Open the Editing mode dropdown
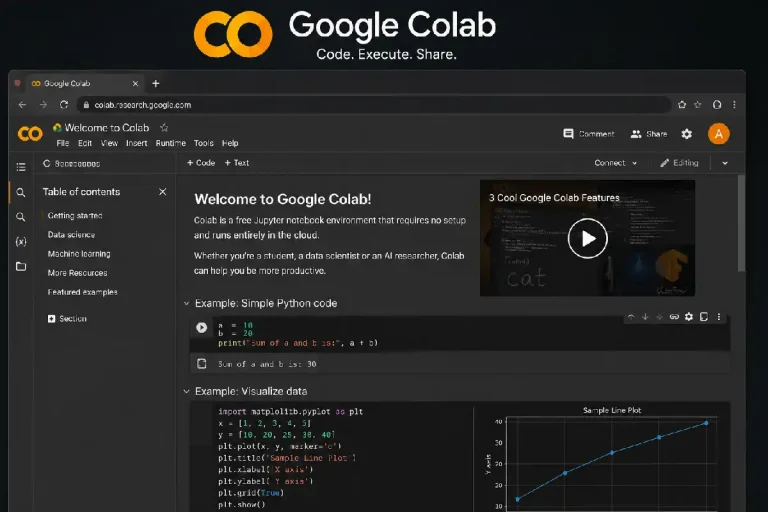The width and height of the screenshot is (768, 512). [679, 163]
